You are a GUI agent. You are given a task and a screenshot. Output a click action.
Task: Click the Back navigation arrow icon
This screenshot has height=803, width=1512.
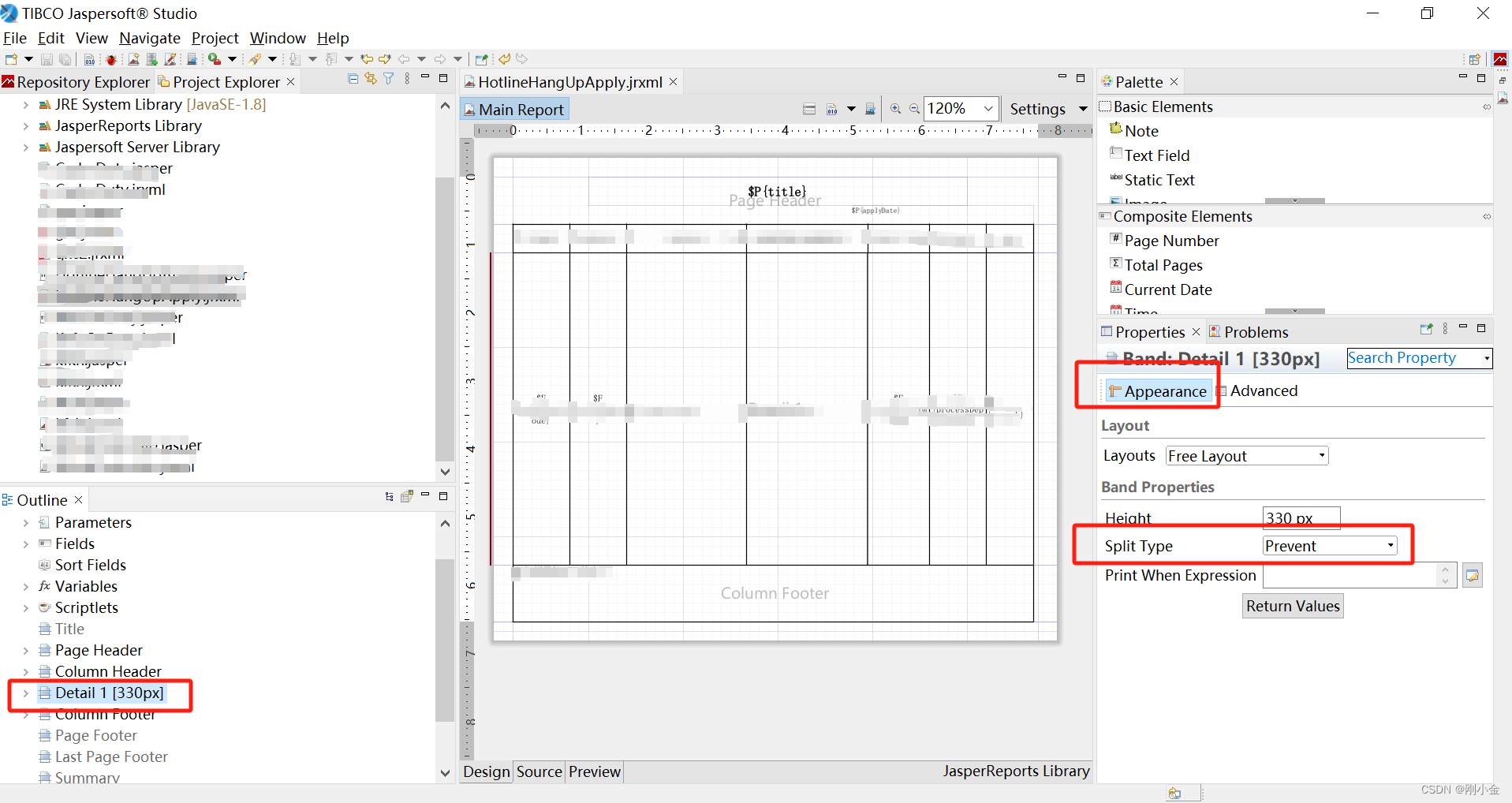click(x=404, y=59)
